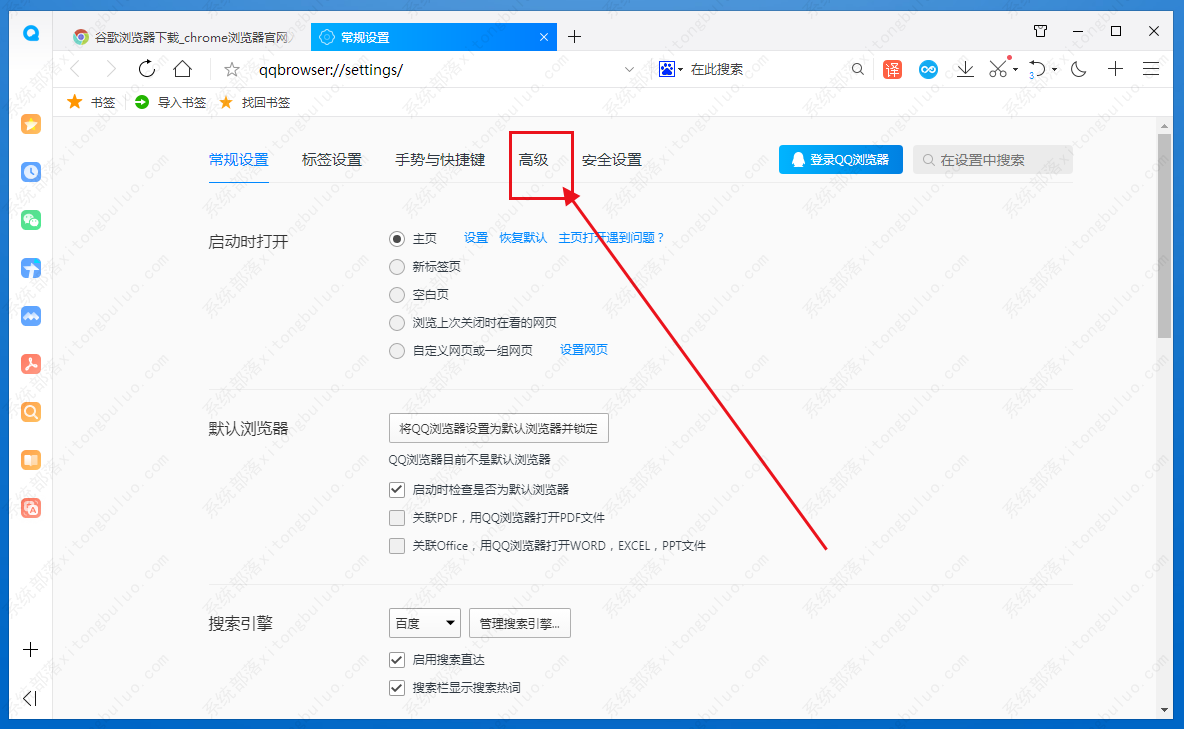Open the red PDF tool sidebar icon
This screenshot has width=1184, height=729.
[x=31, y=364]
